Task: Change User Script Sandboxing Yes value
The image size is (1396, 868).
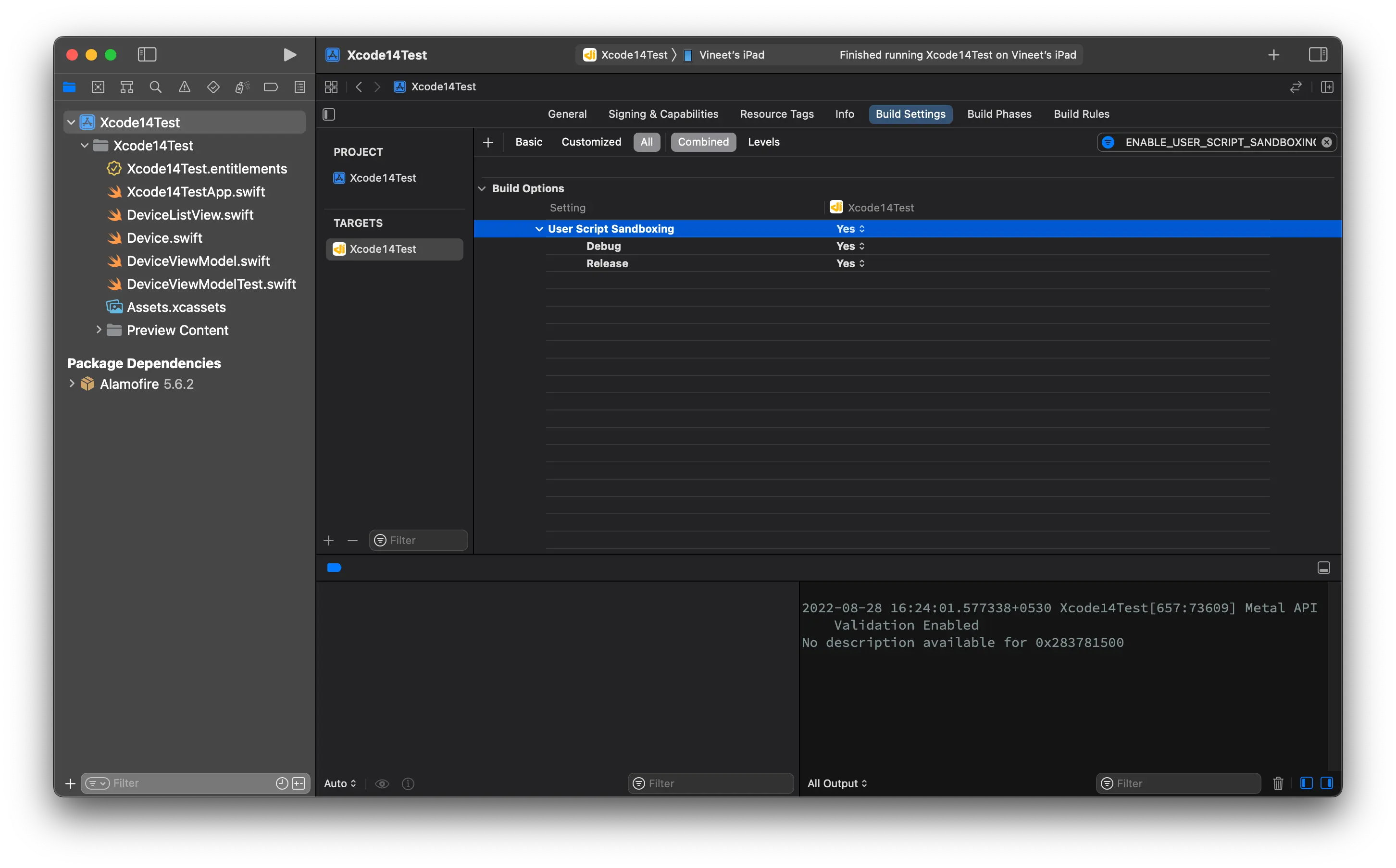Action: click(x=850, y=229)
